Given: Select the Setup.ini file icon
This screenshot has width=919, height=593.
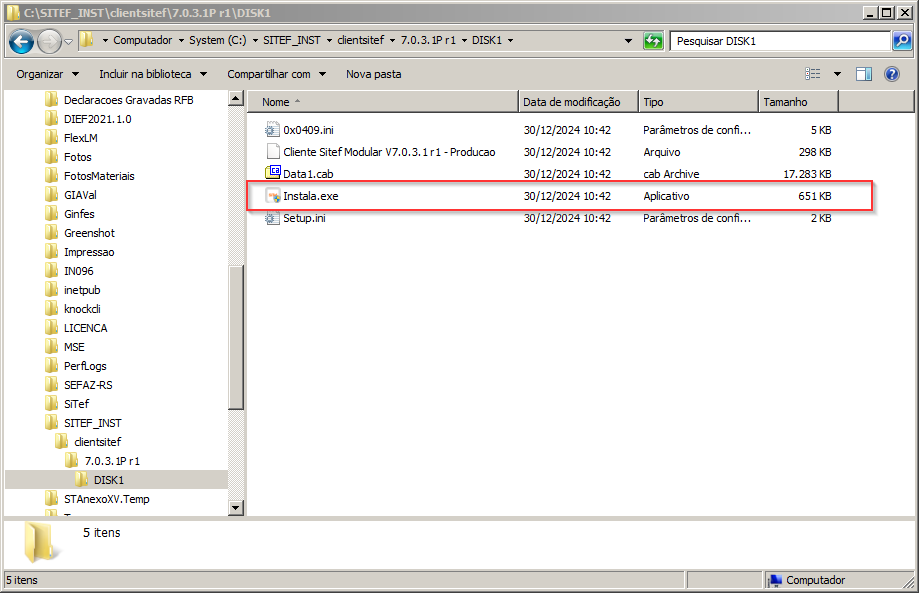Looking at the screenshot, I should (x=272, y=218).
